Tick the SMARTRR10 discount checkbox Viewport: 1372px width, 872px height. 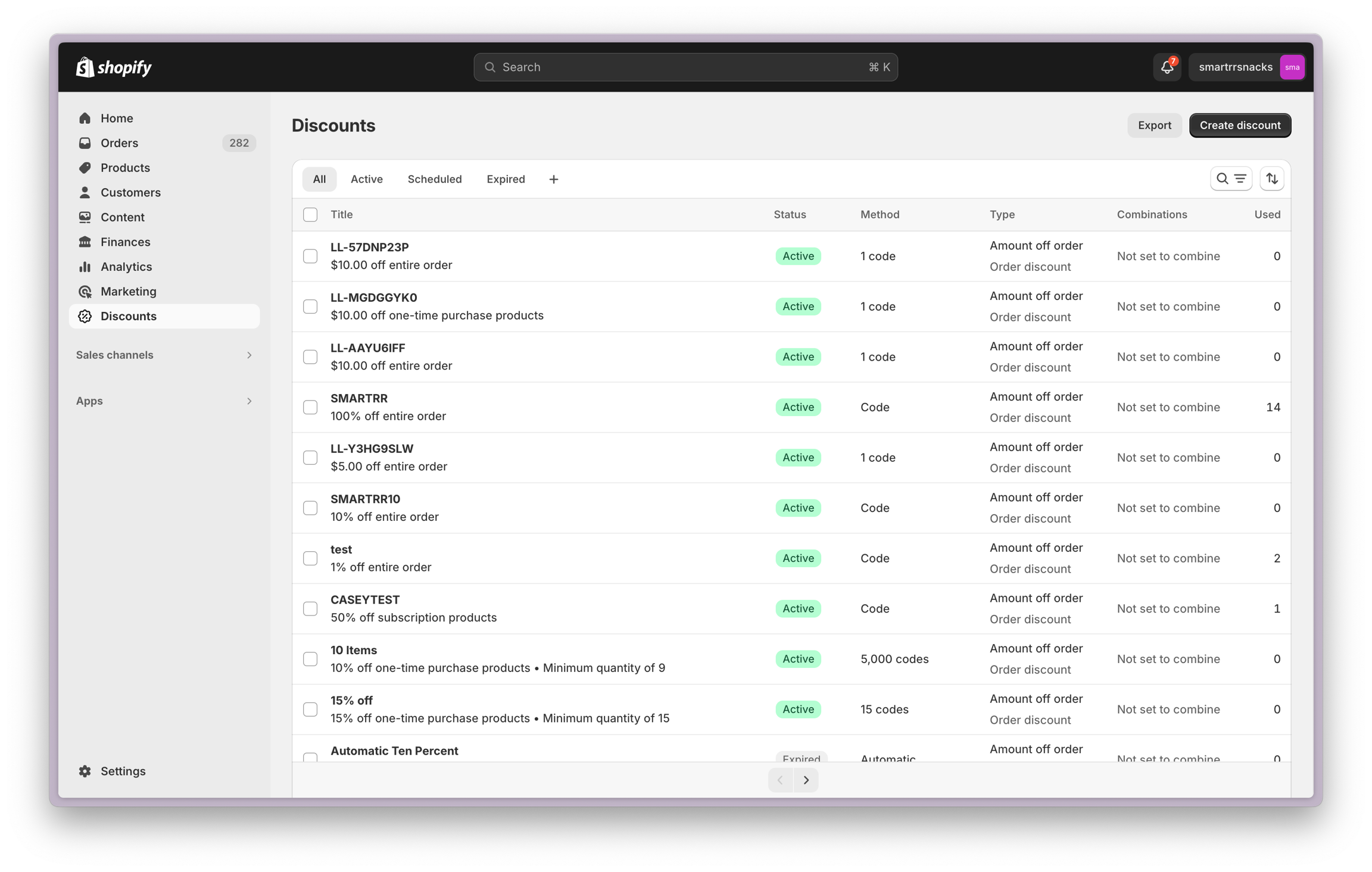pyautogui.click(x=310, y=508)
